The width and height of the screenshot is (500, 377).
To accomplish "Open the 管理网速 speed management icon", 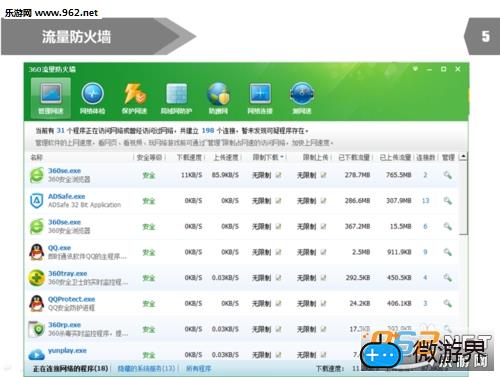I will click(x=51, y=98).
